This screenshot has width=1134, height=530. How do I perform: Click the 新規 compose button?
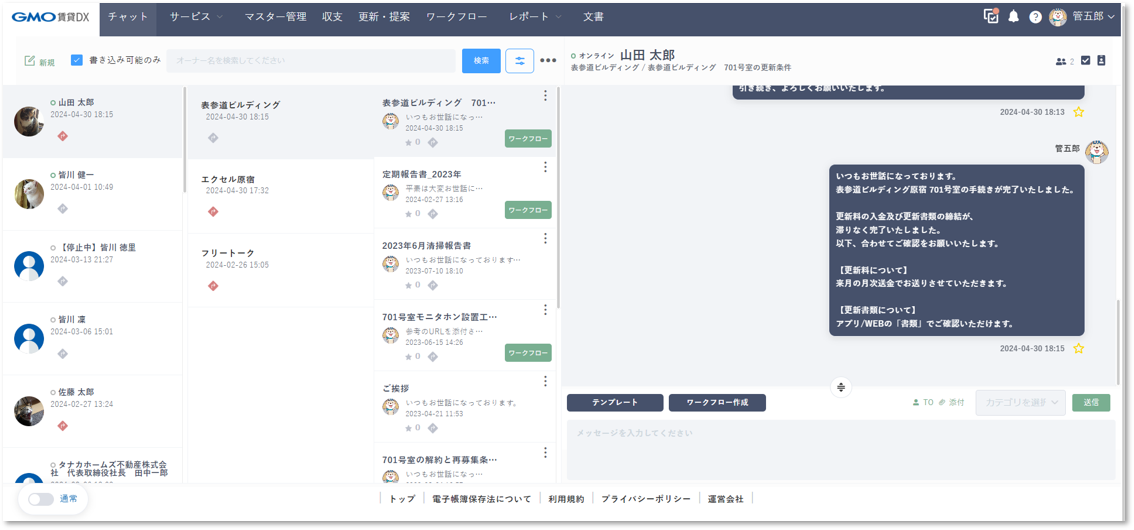40,61
